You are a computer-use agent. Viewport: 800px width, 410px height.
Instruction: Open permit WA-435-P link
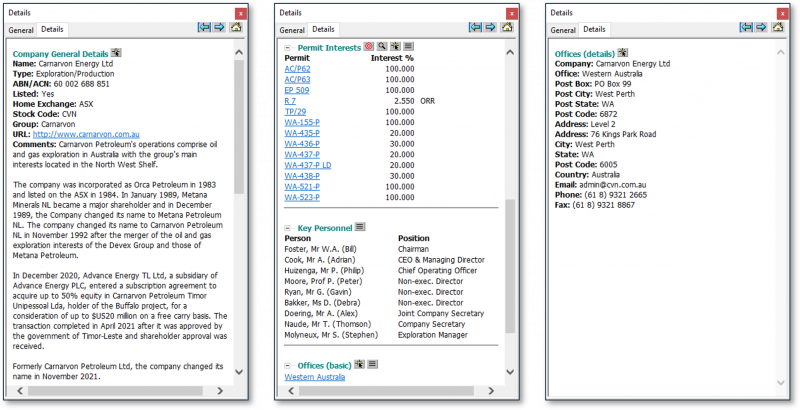(x=303, y=133)
